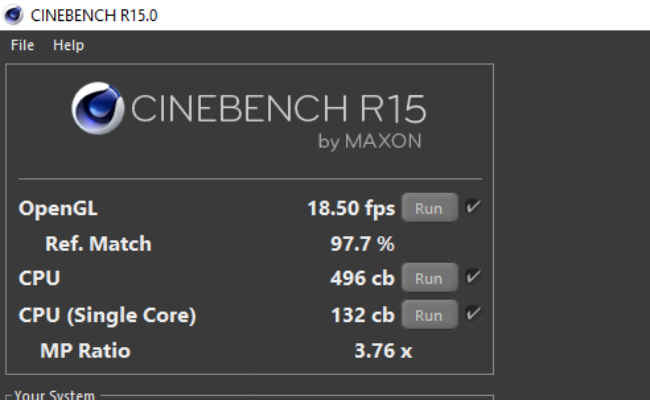Run the OpenGL benchmark

[x=429, y=208]
